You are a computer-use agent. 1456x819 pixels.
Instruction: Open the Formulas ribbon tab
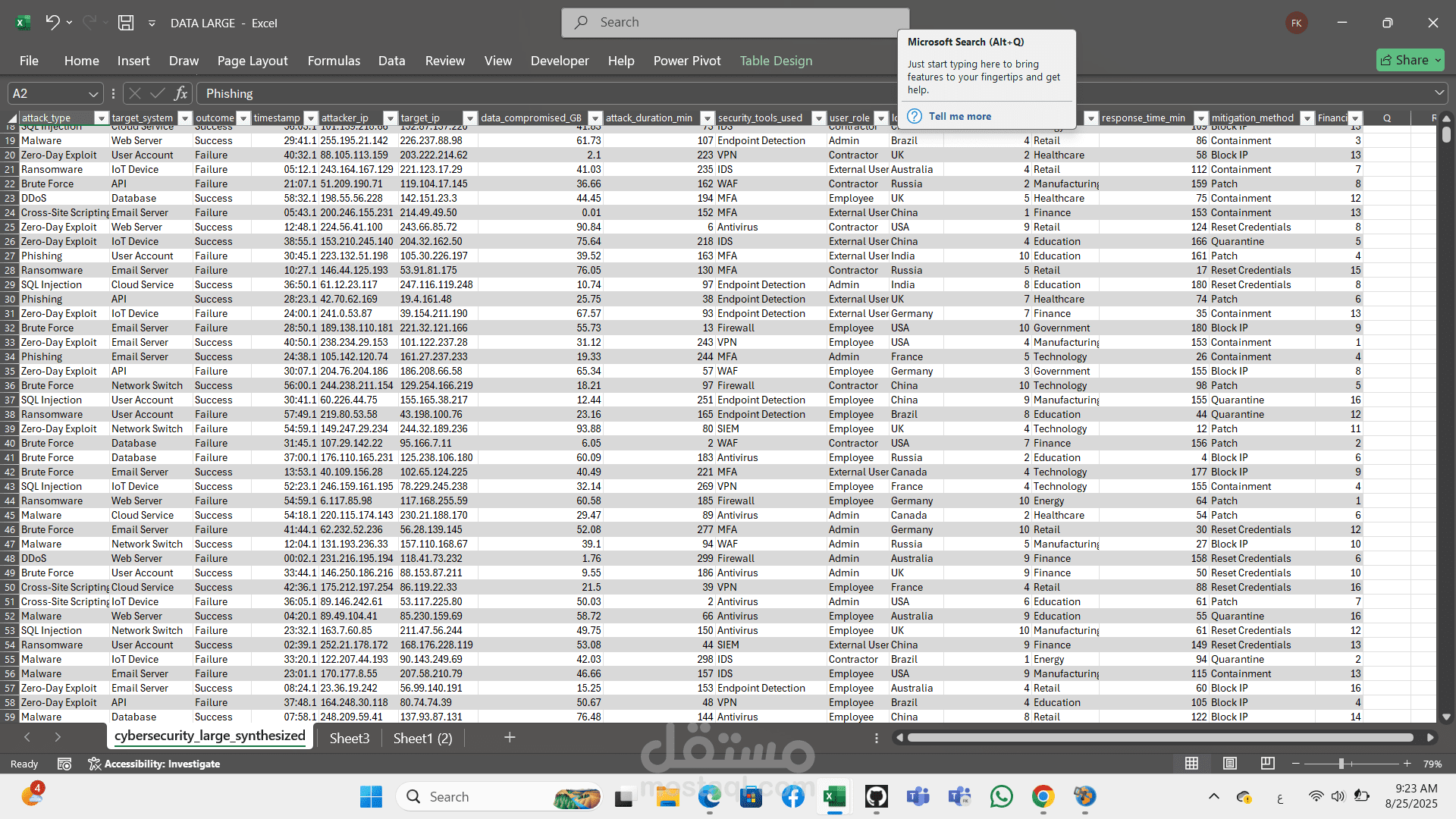334,61
